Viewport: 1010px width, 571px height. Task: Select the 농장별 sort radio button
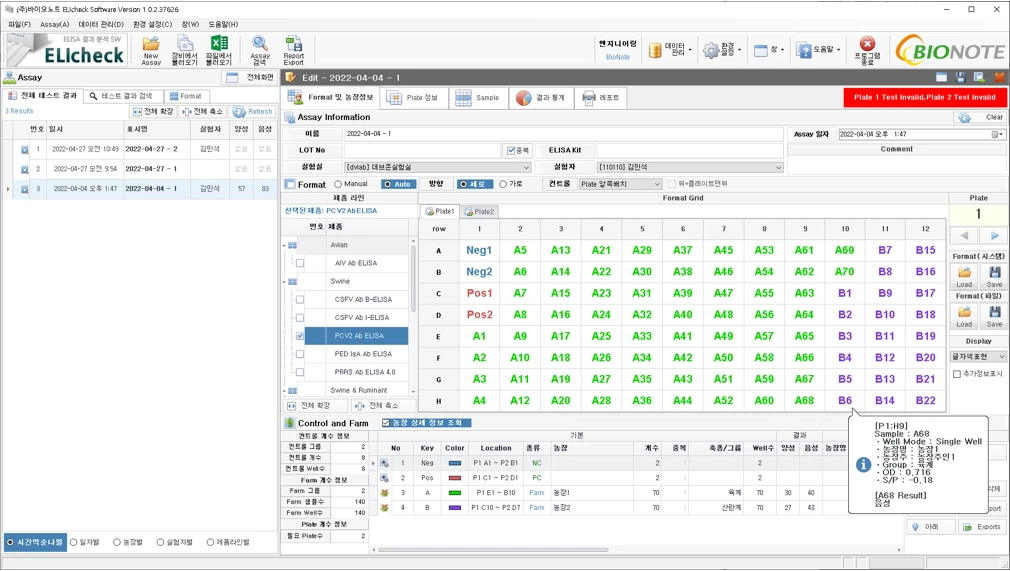pos(117,543)
